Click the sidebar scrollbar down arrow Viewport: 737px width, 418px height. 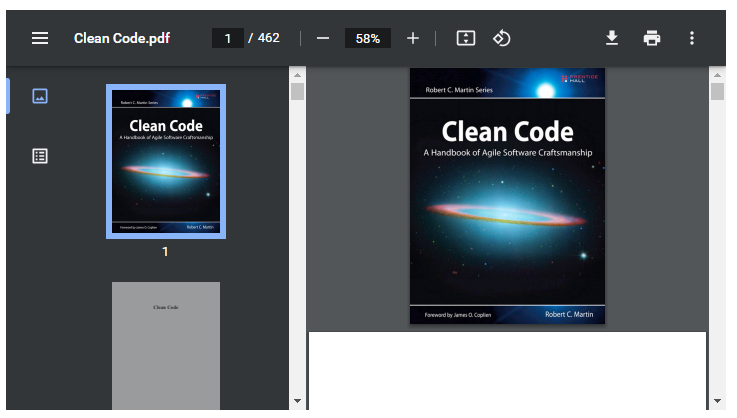[297, 401]
